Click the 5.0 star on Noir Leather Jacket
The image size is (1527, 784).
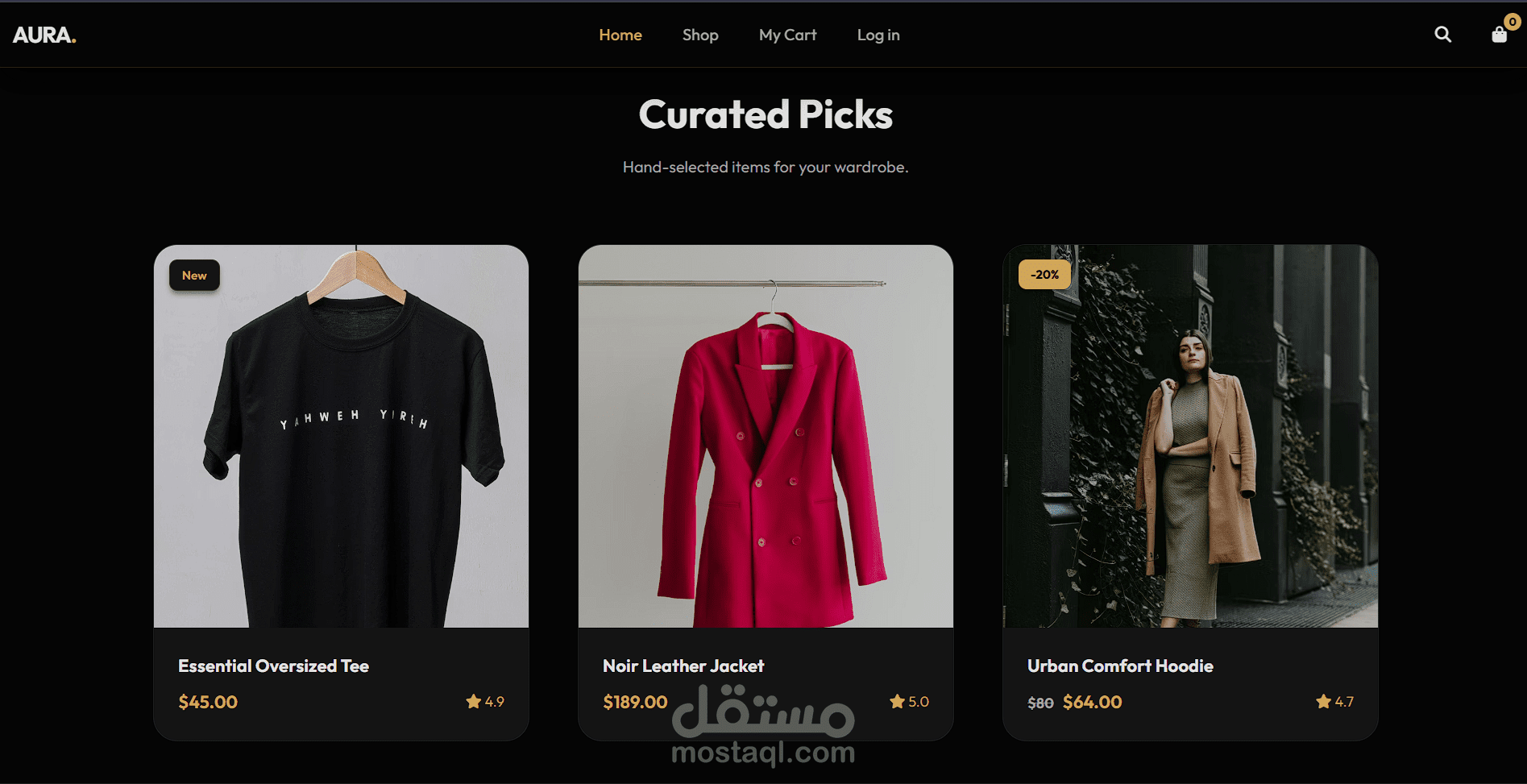pos(909,702)
